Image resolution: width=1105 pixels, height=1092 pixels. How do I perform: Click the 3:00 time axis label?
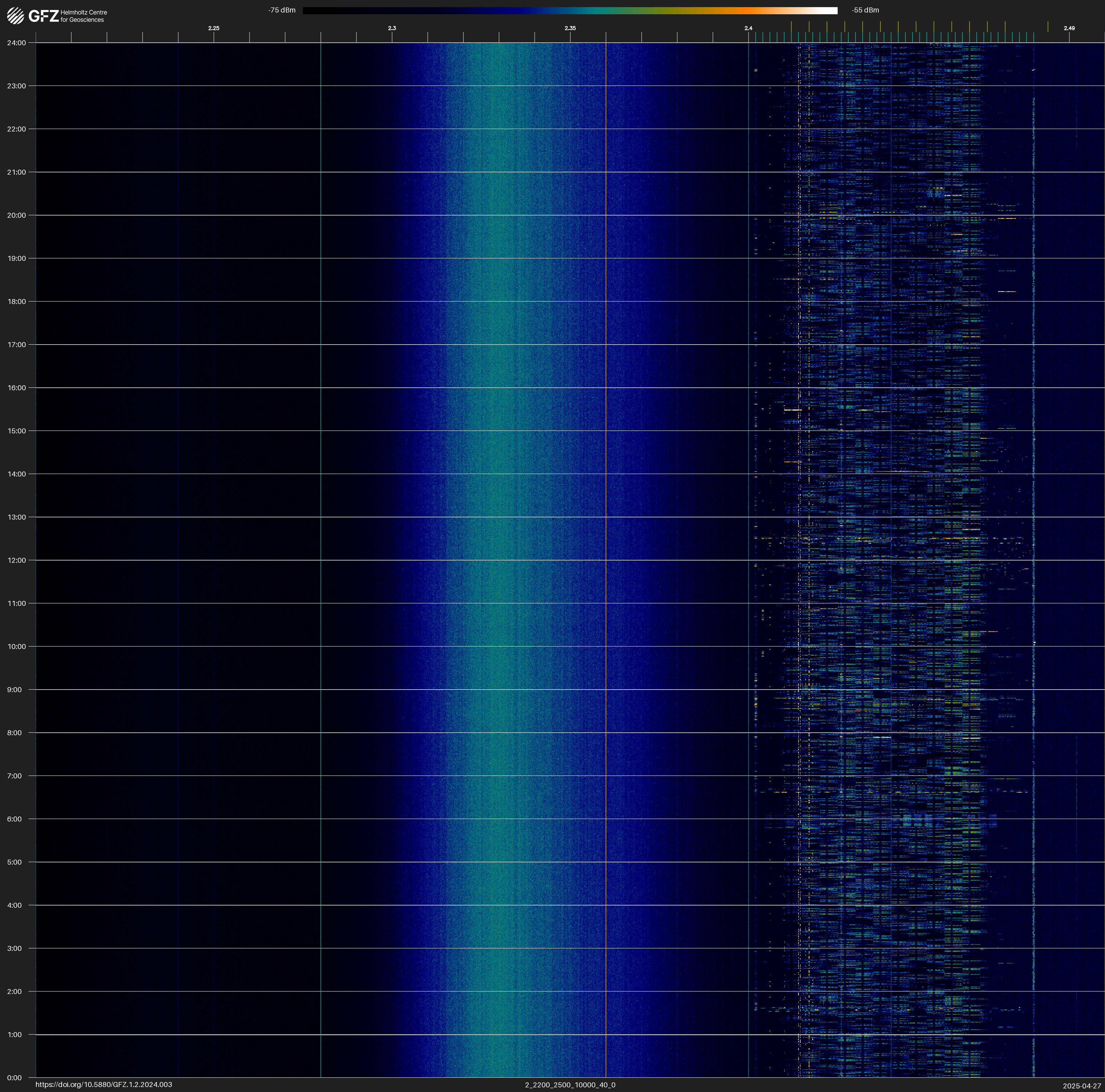pyautogui.click(x=14, y=948)
